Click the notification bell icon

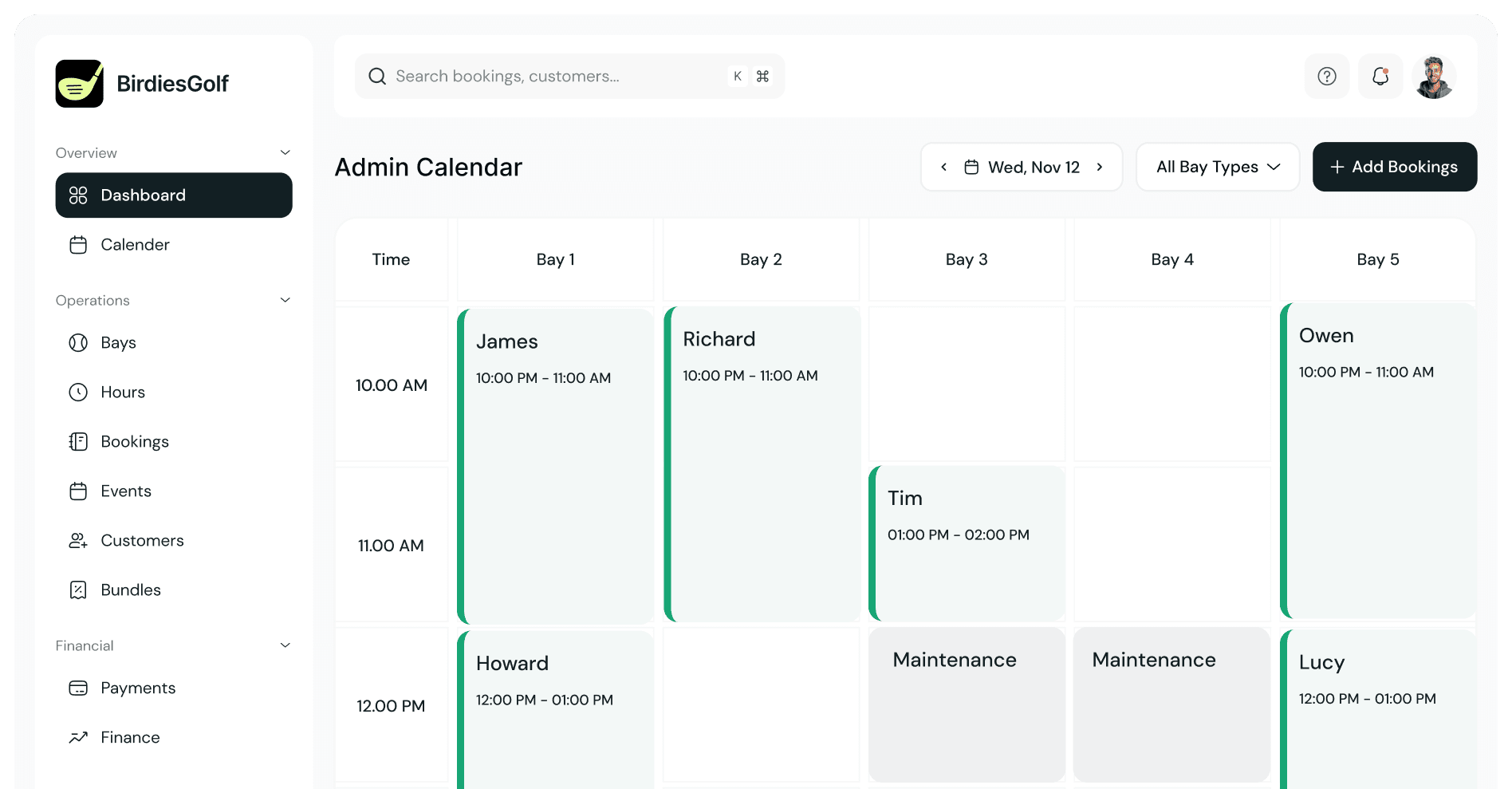[x=1380, y=76]
